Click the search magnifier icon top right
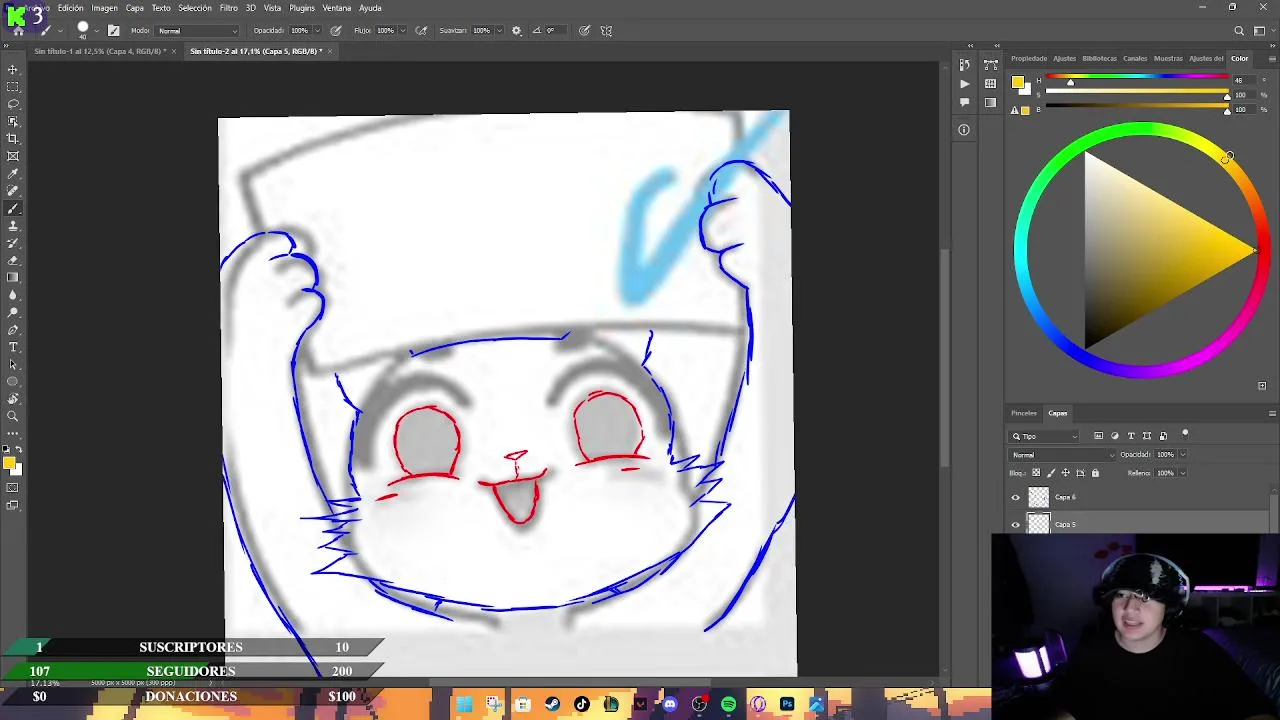1280x720 pixels. click(1239, 30)
